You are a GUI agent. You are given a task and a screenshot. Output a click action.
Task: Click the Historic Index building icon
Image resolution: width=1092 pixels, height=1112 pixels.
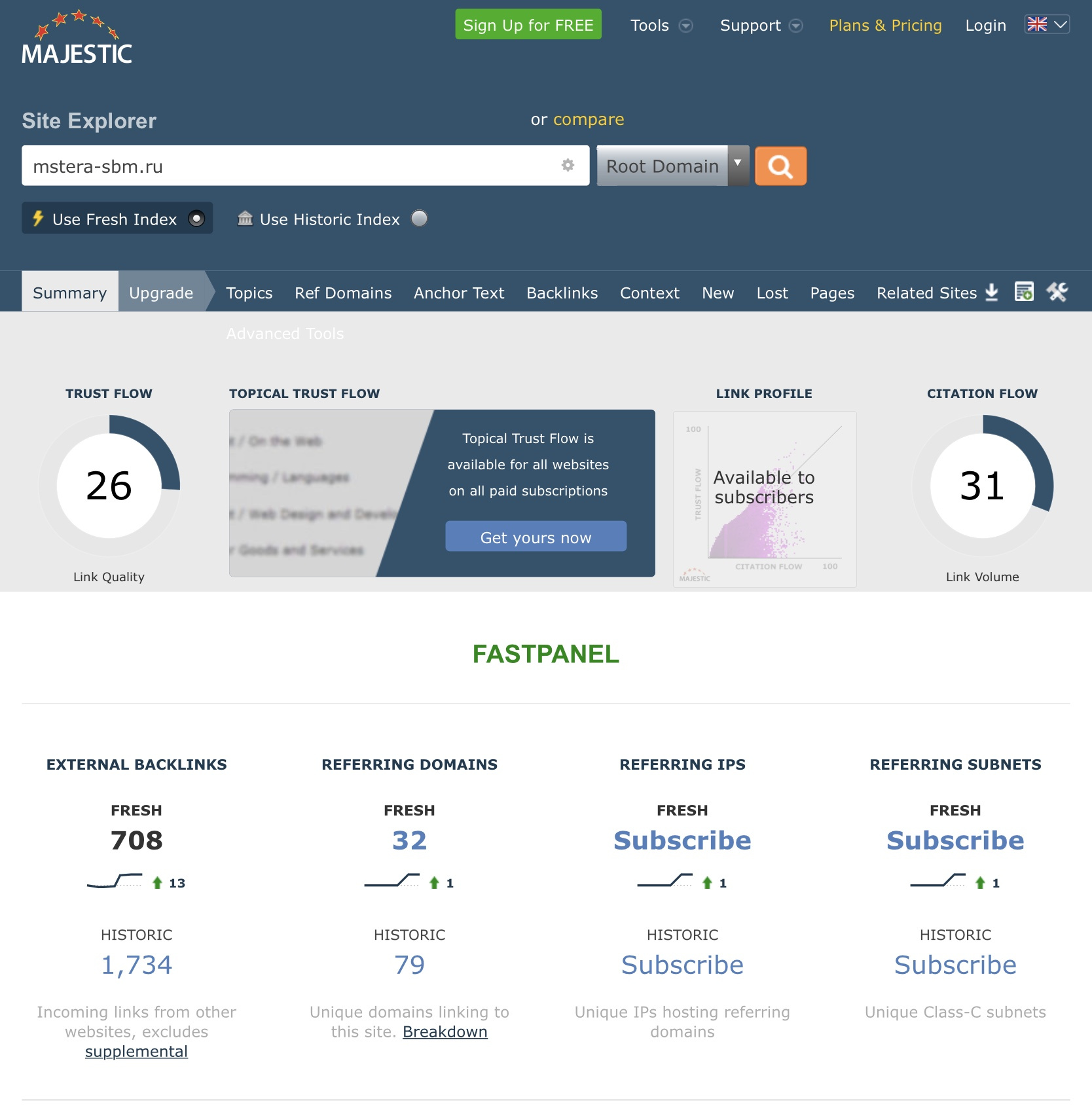(x=245, y=218)
